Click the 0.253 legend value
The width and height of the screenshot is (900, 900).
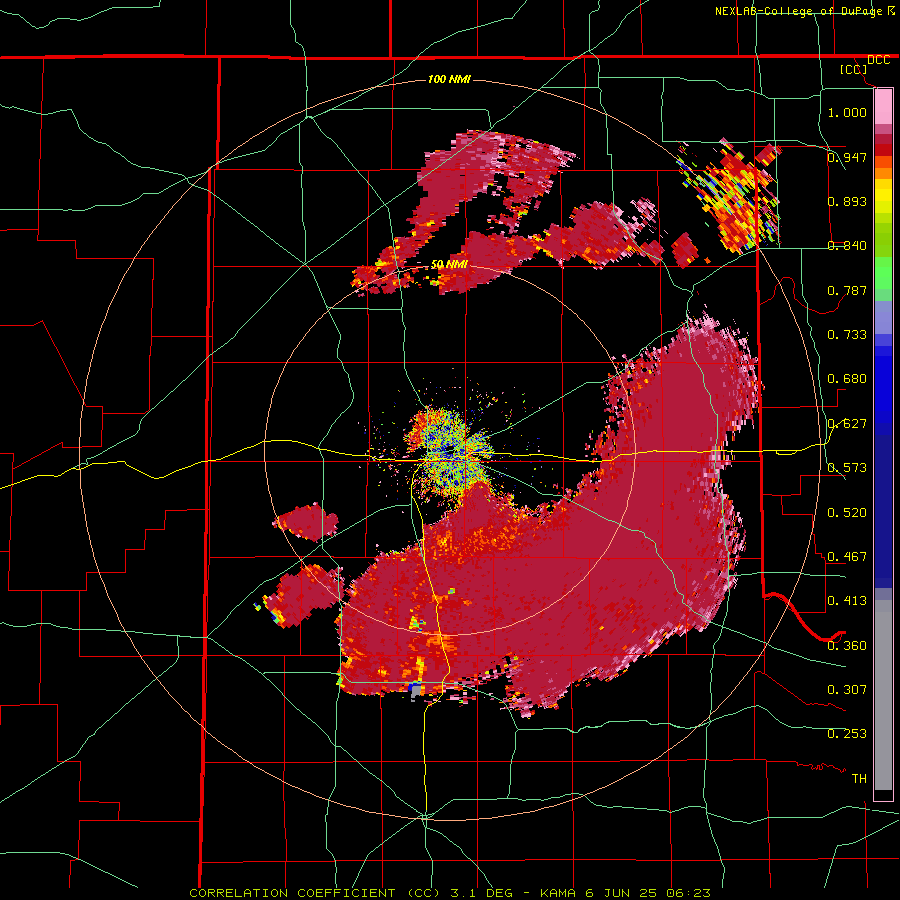[x=847, y=734]
